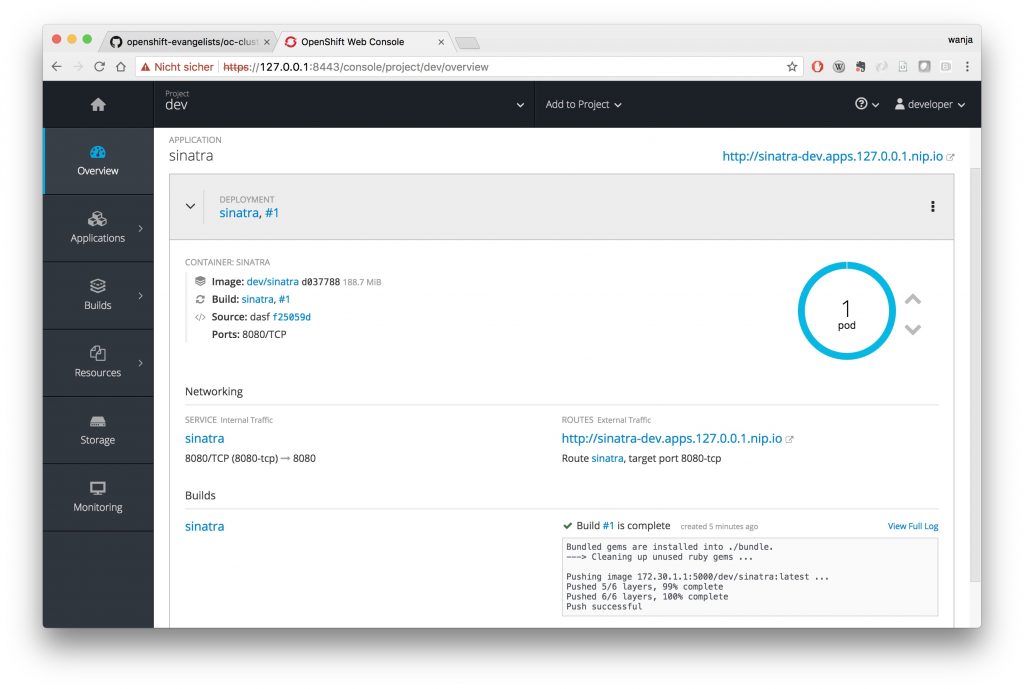Open the Route sinatra link
The image size is (1024, 689).
point(607,458)
